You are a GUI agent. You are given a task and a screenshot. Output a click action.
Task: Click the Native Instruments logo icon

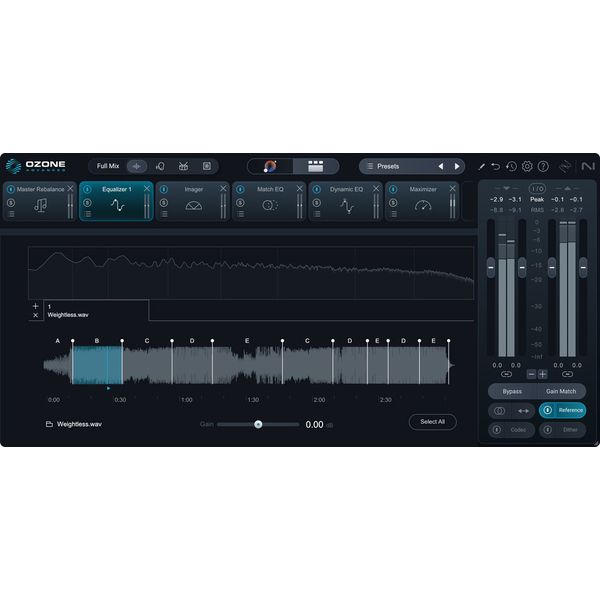[x=588, y=166]
